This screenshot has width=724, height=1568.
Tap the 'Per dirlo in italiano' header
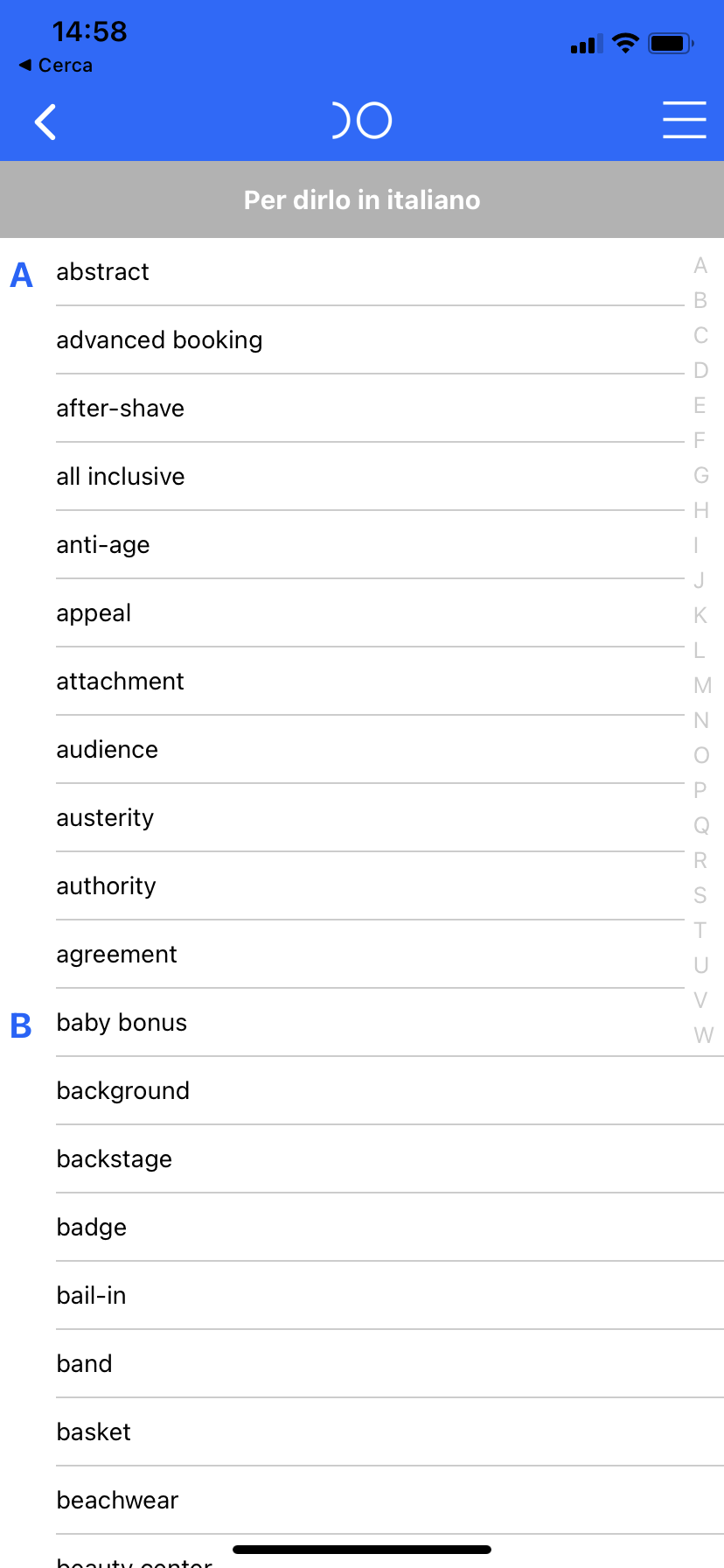pos(362,199)
